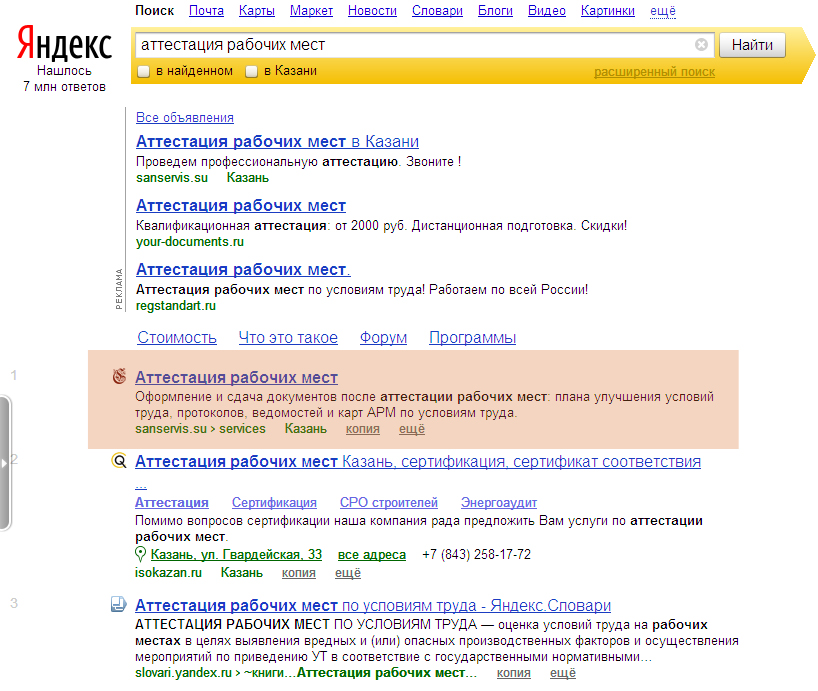The width and height of the screenshot is (818, 691).
Task: Open the Карты tab in the top navigation
Action: click(257, 11)
